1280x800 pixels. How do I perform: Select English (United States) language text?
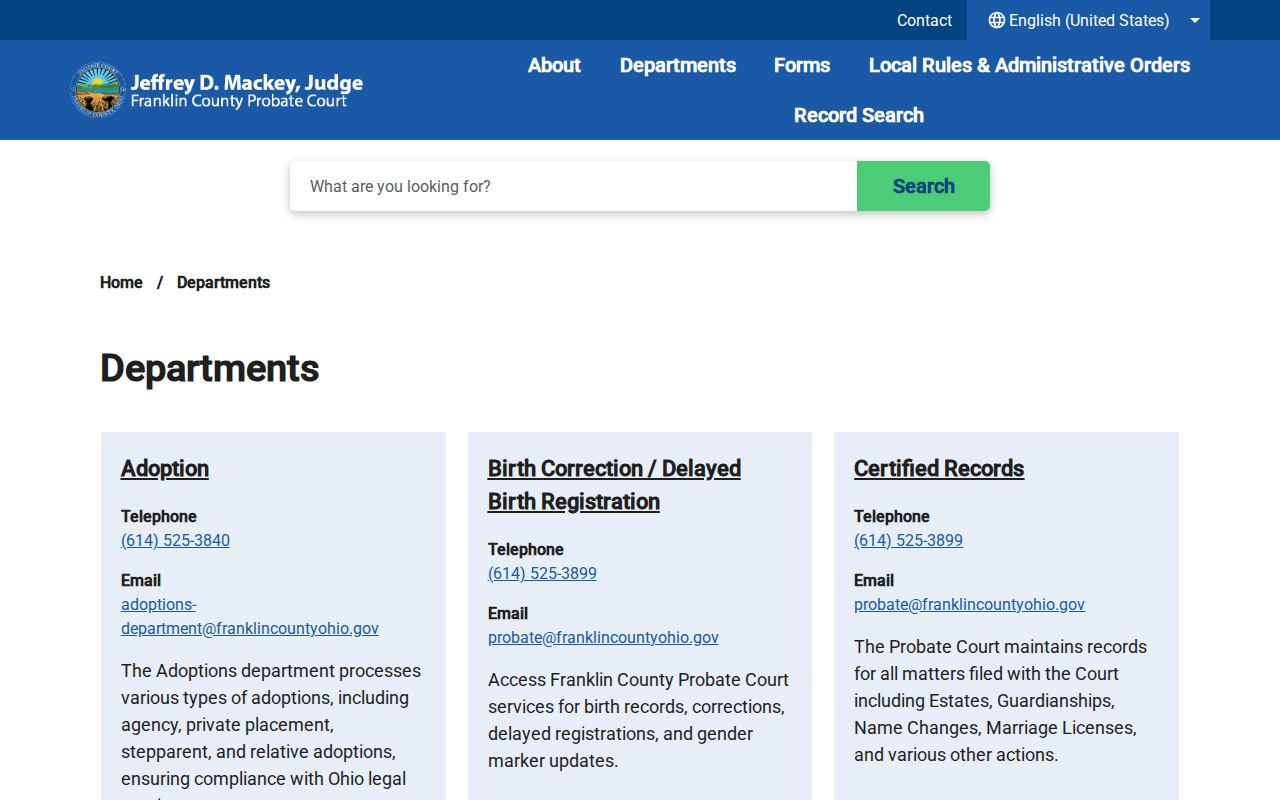pos(1089,20)
